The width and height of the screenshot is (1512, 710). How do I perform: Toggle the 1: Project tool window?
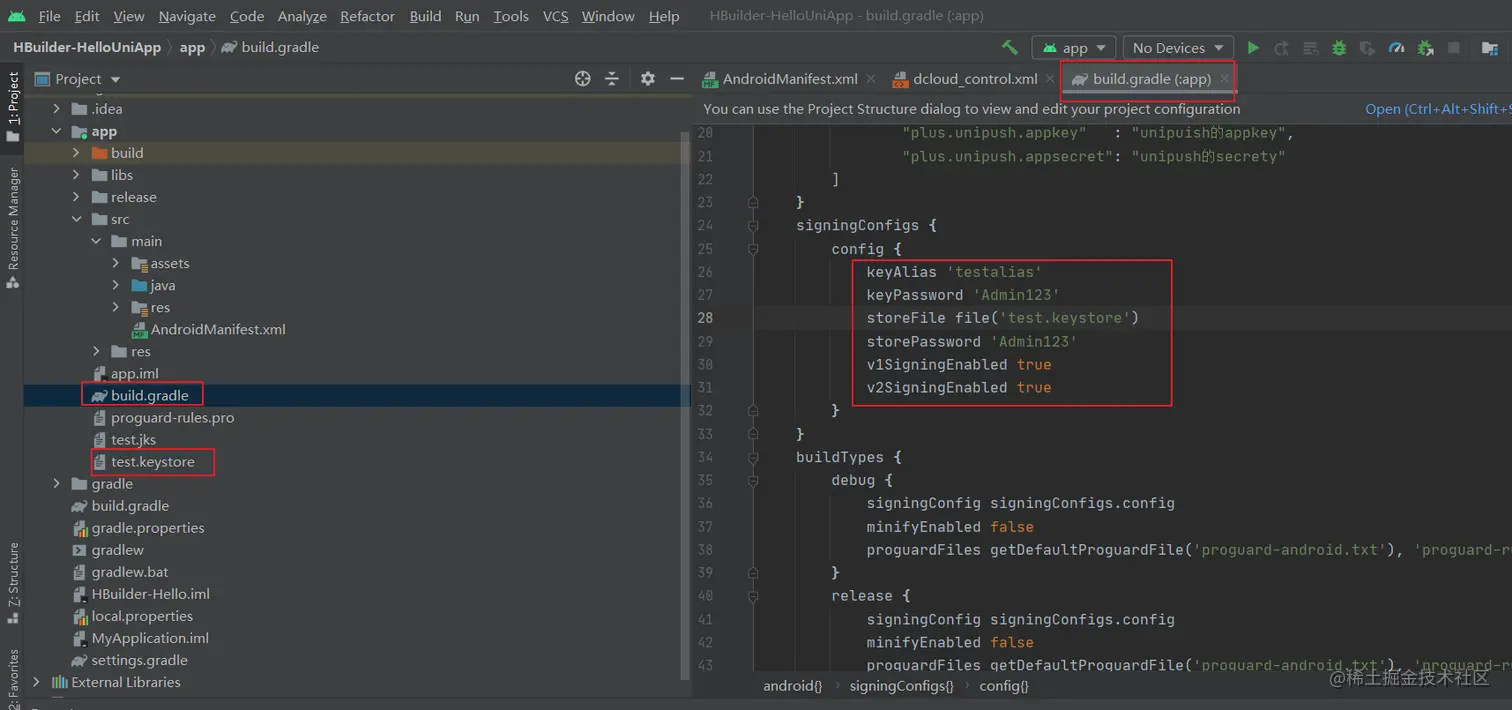13,106
